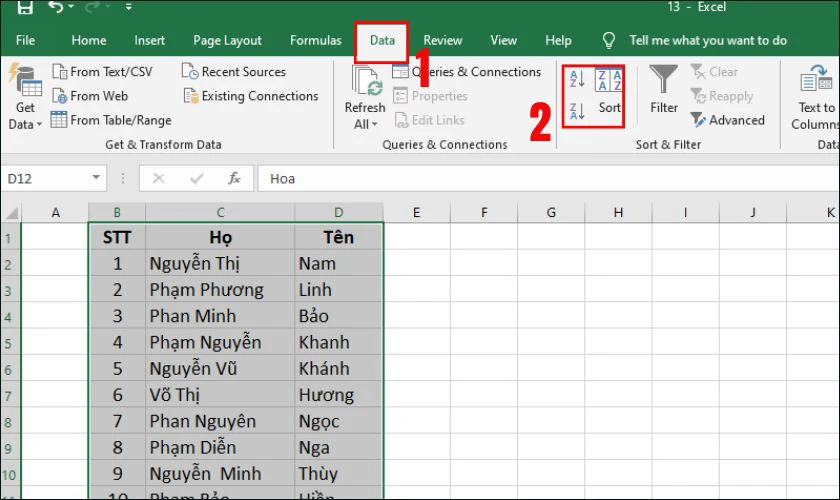Viewport: 840px width, 500px height.
Task: Open Existing Connections
Action: click(x=251, y=96)
